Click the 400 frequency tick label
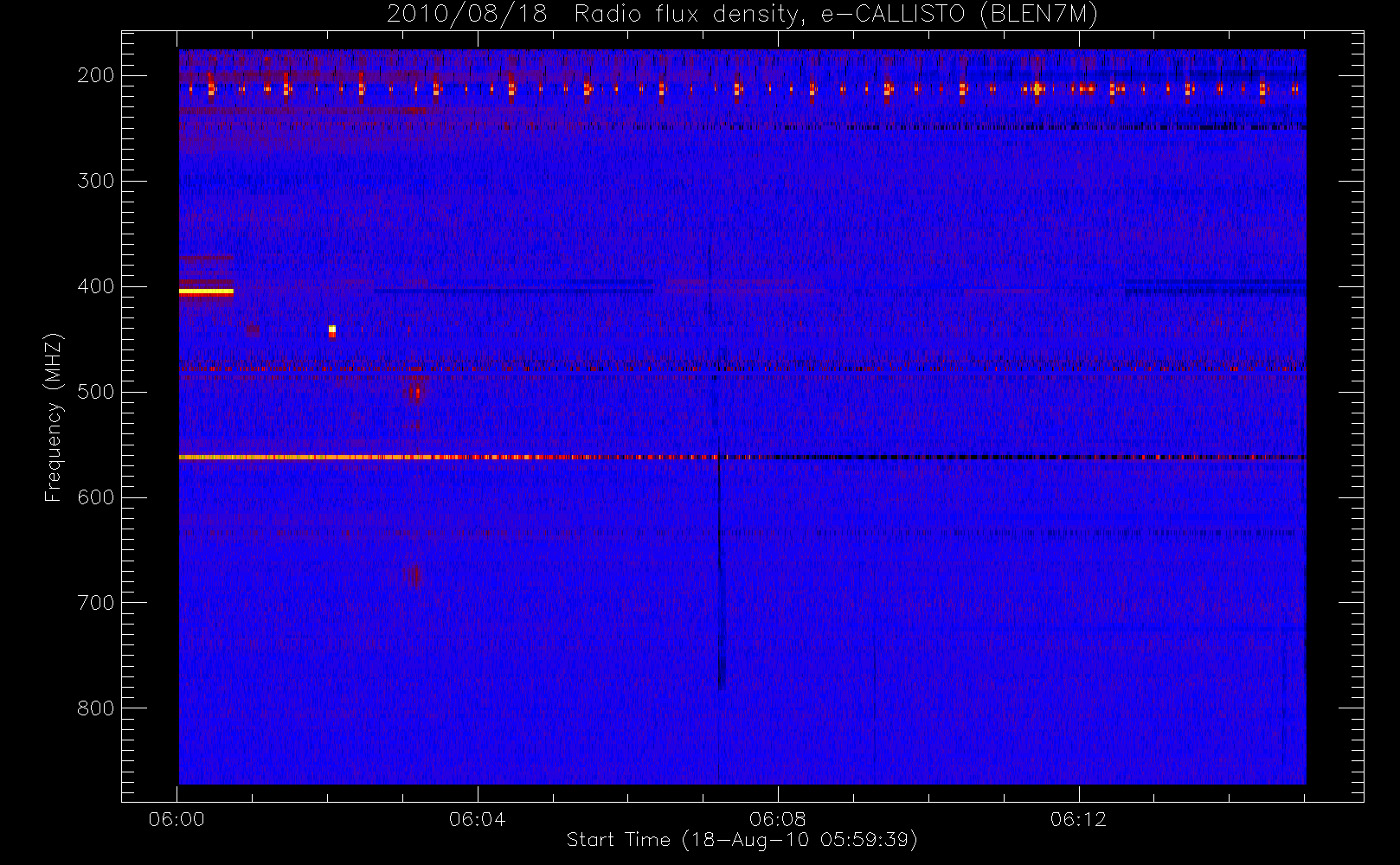The height and width of the screenshot is (865, 1400). (x=95, y=286)
